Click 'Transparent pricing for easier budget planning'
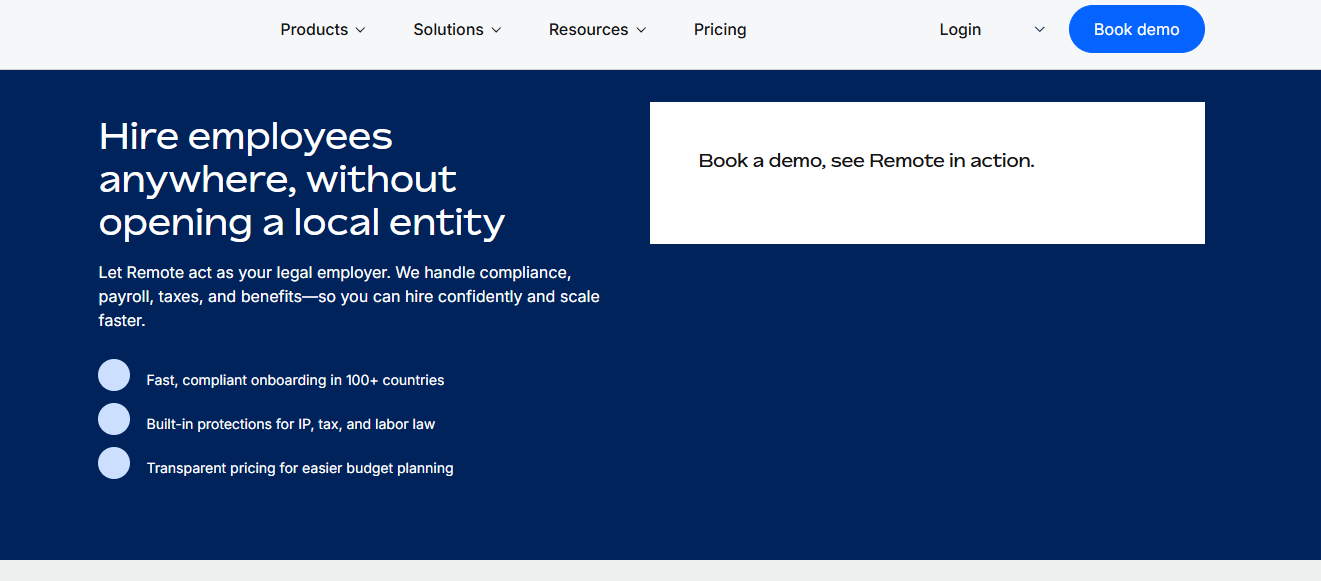The width and height of the screenshot is (1321, 581). coord(300,468)
